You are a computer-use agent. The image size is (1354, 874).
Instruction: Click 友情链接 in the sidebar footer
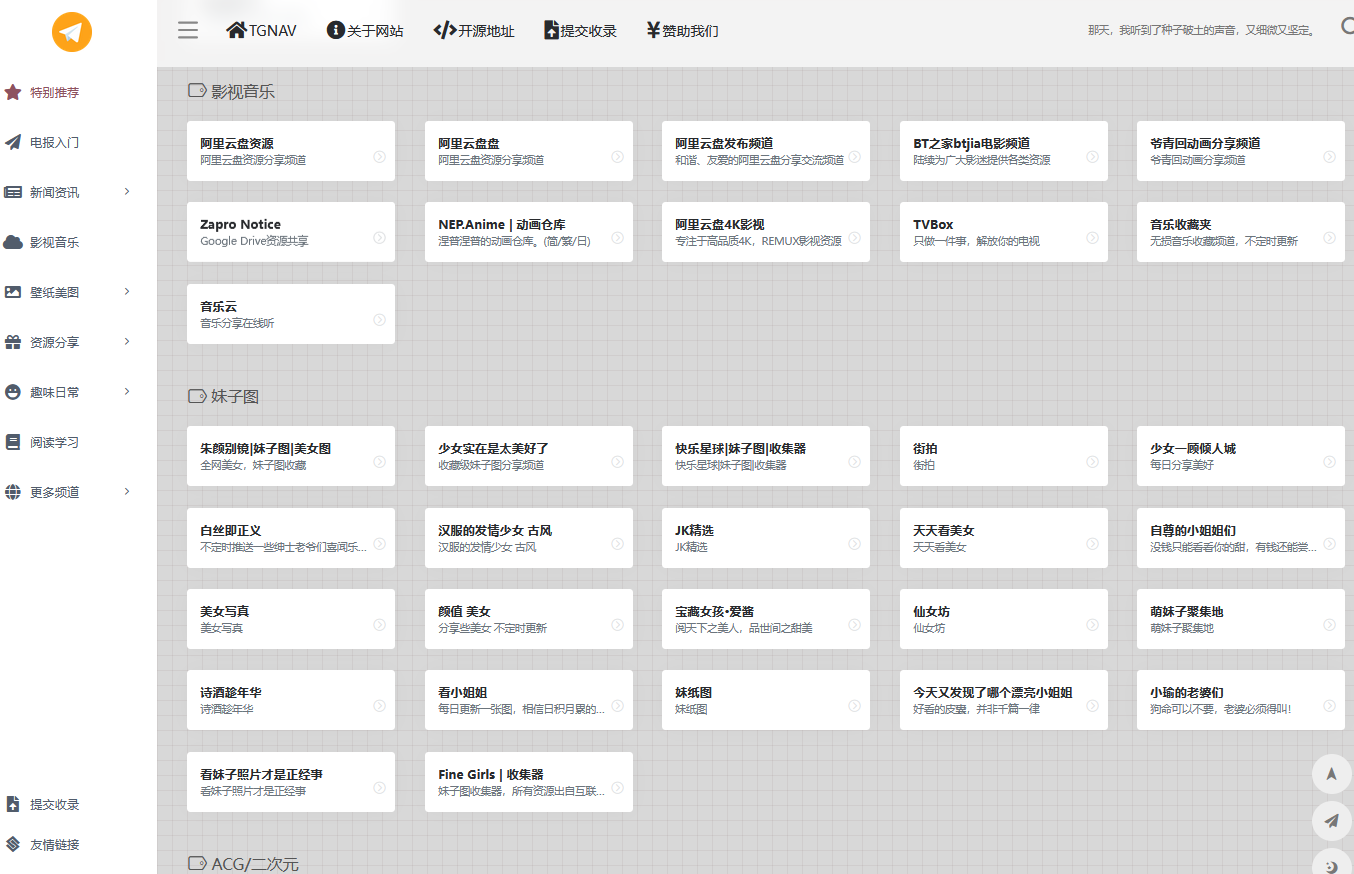coord(54,844)
